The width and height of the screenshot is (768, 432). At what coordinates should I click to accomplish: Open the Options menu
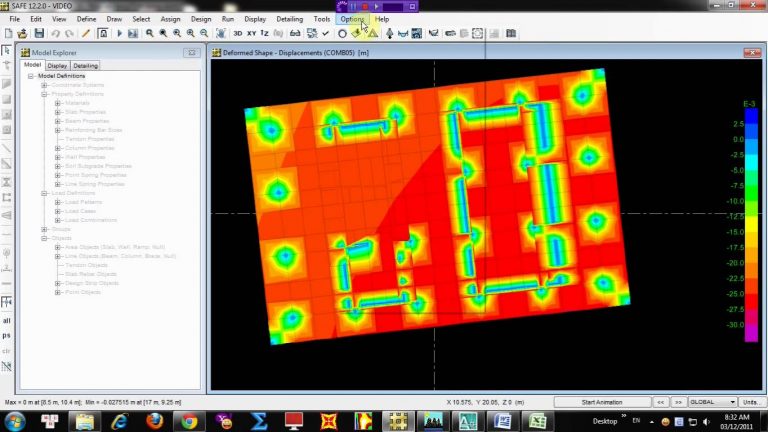pyautogui.click(x=352, y=19)
